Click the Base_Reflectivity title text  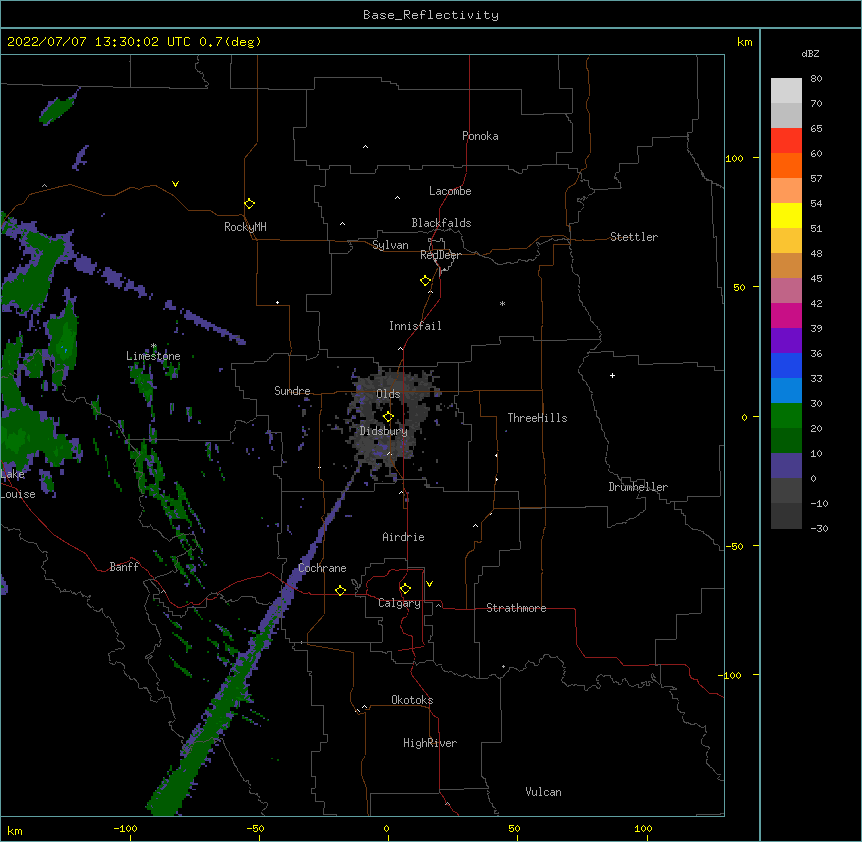[x=431, y=15]
